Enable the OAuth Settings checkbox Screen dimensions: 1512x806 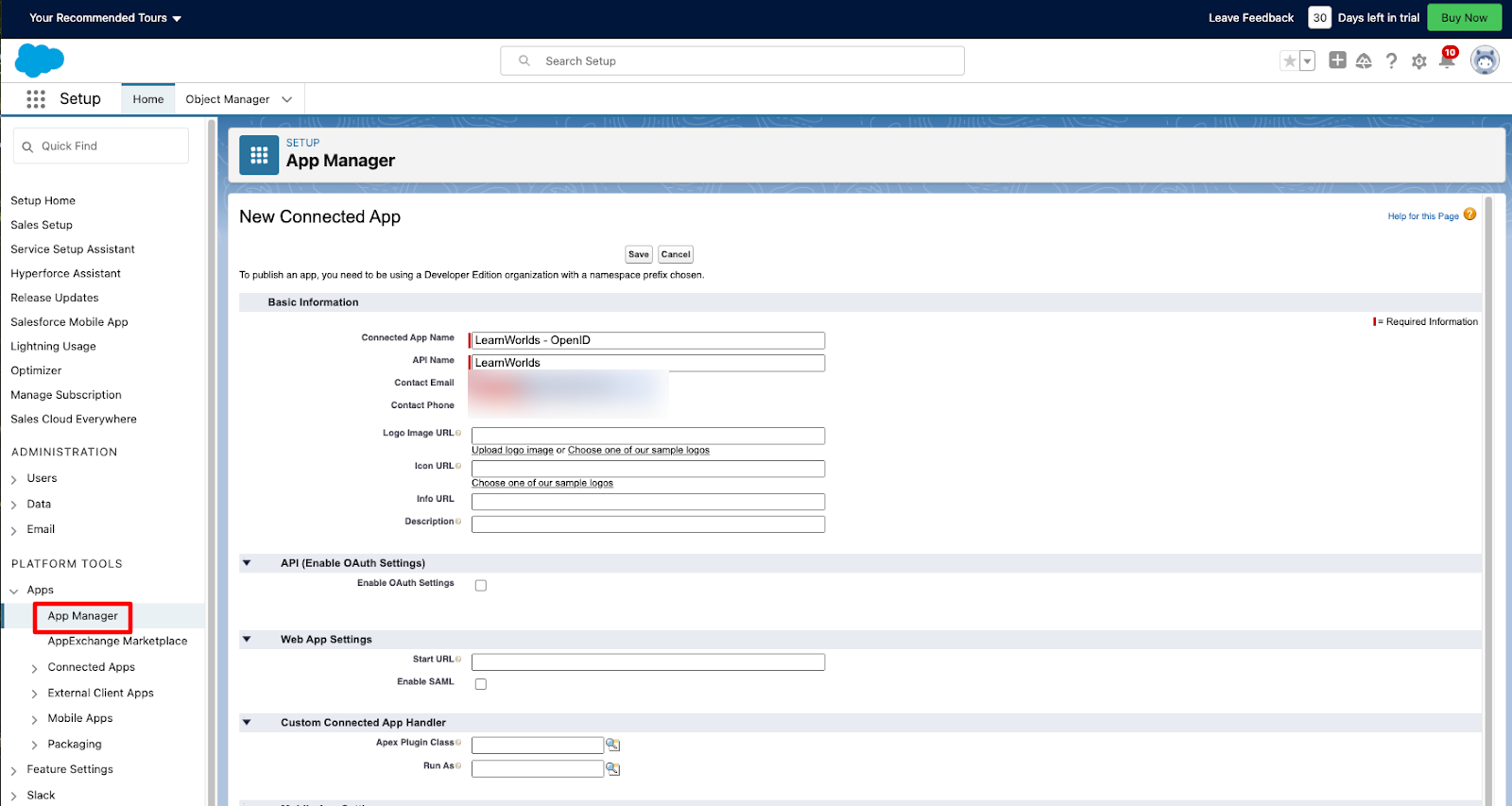[480, 585]
